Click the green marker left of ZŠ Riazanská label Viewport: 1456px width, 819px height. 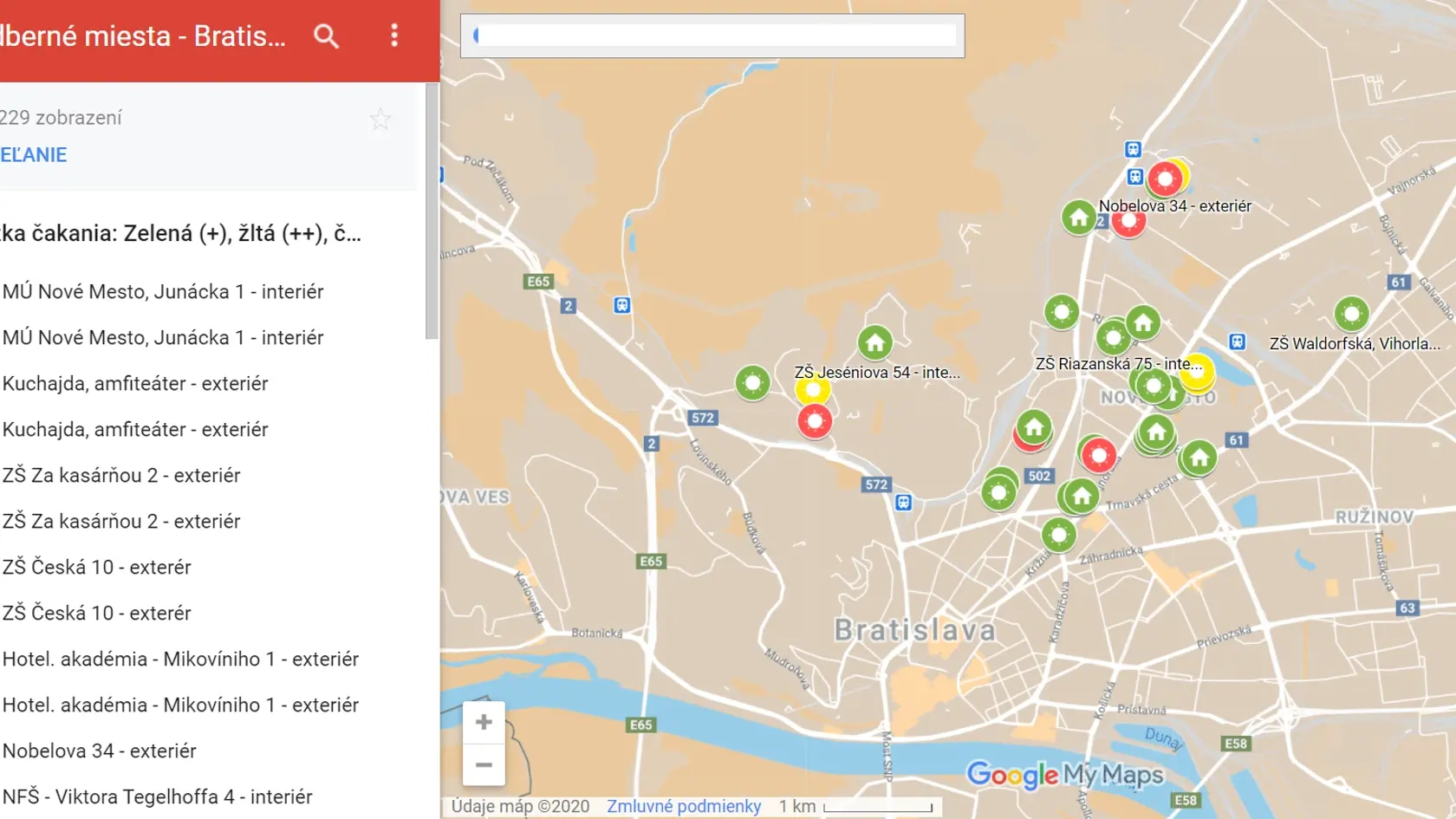[x=1061, y=312]
